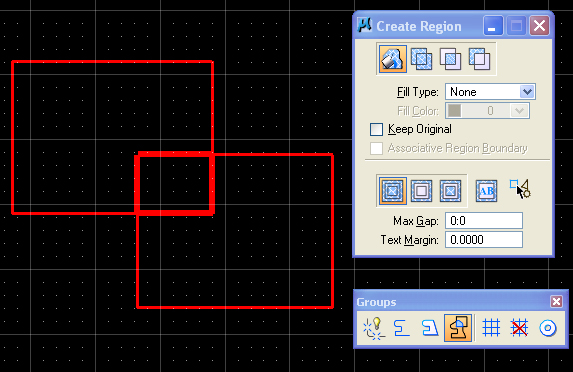Enable Dynamic Area cursor icon

coord(520,189)
